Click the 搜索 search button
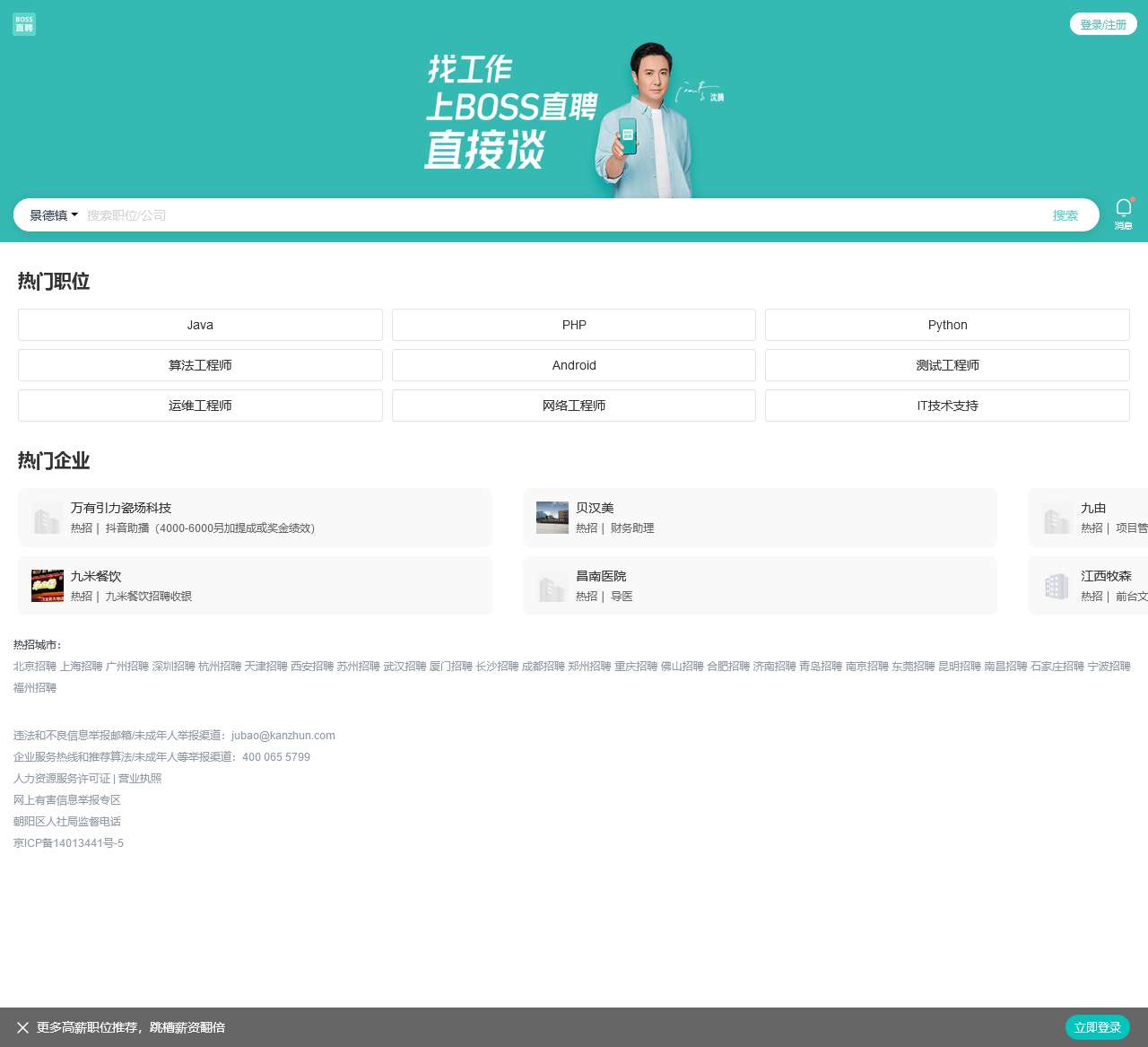This screenshot has width=1148, height=1047. (x=1065, y=214)
